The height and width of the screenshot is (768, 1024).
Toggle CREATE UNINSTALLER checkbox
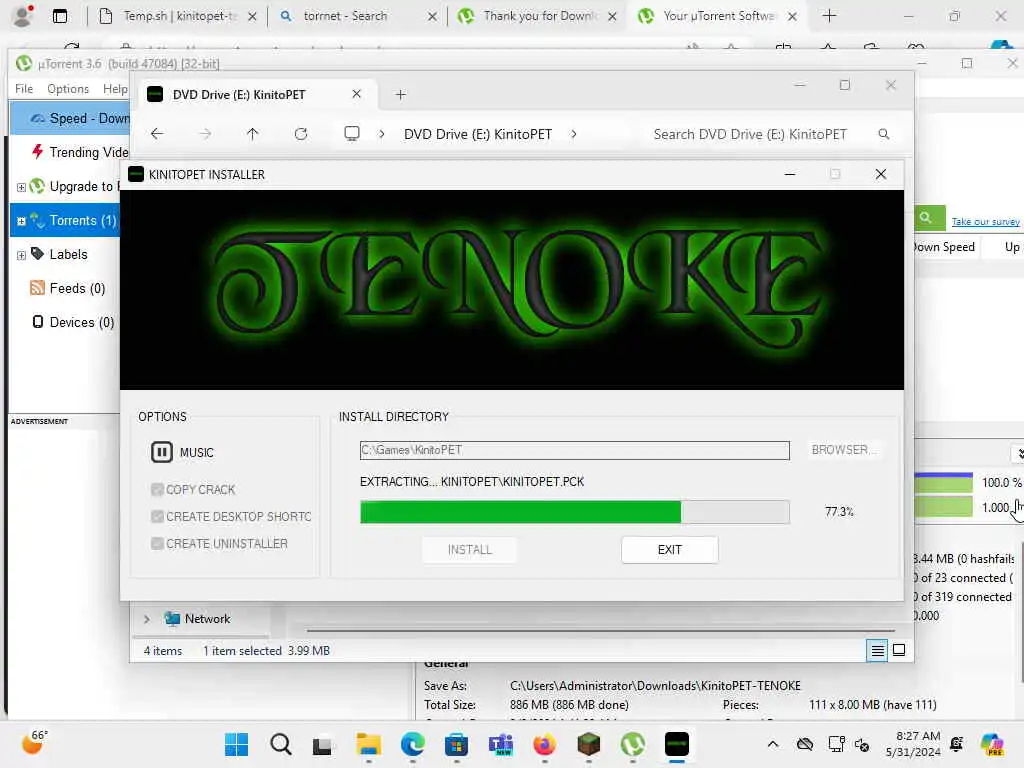tap(157, 543)
